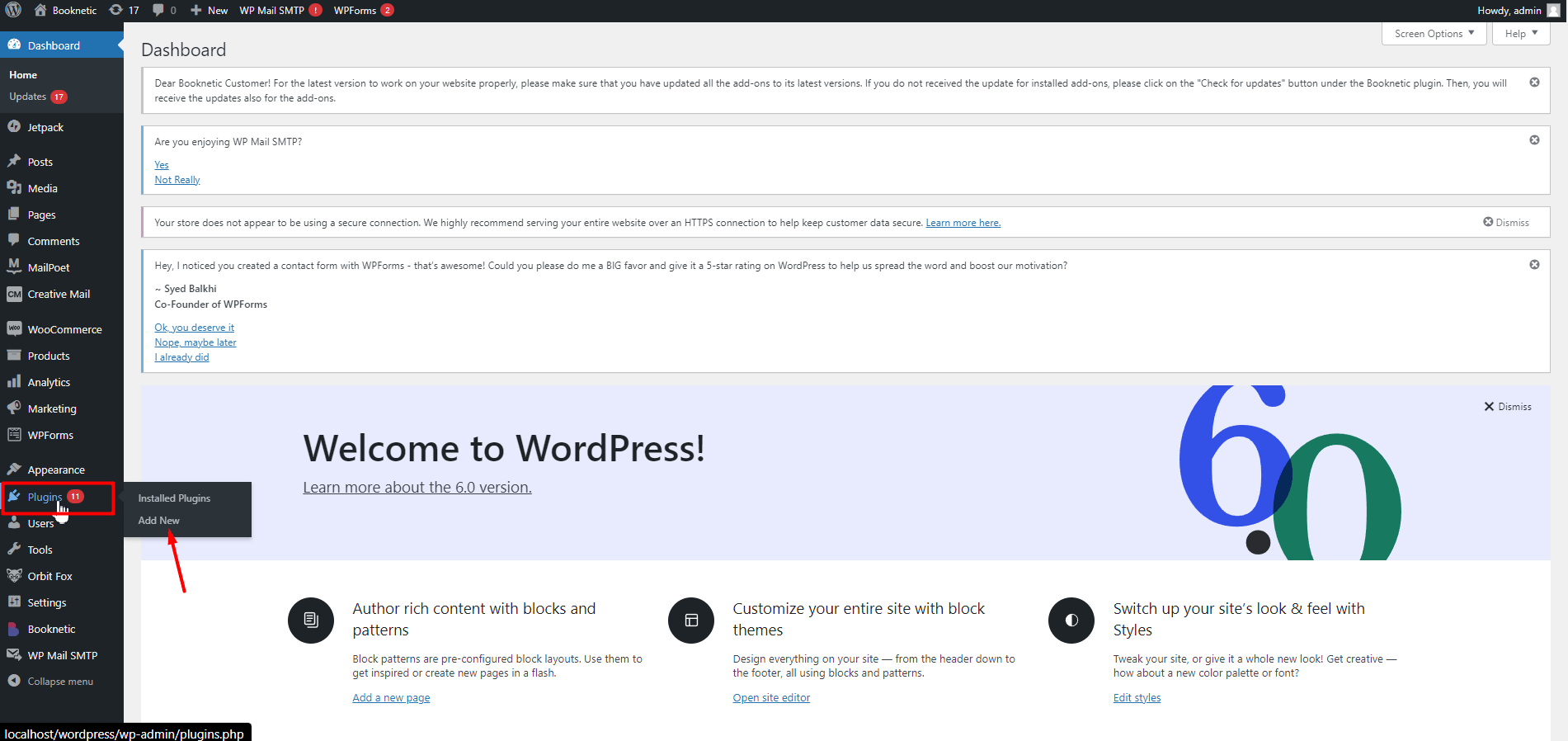Dismiss the WP Mail SMTP enjoyment notice
The width and height of the screenshot is (1568, 741).
pyautogui.click(x=1534, y=140)
